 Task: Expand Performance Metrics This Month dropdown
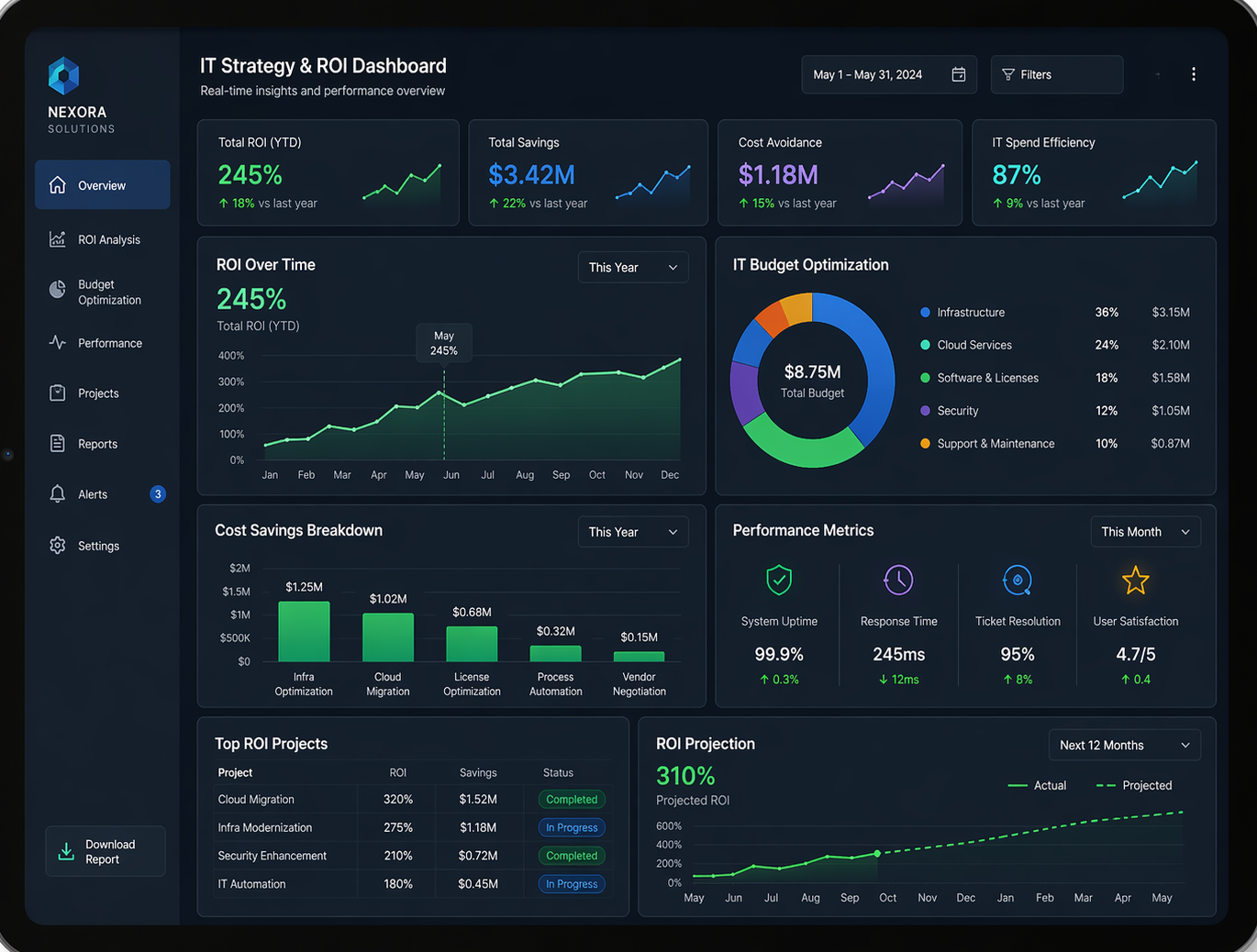[x=1145, y=532]
